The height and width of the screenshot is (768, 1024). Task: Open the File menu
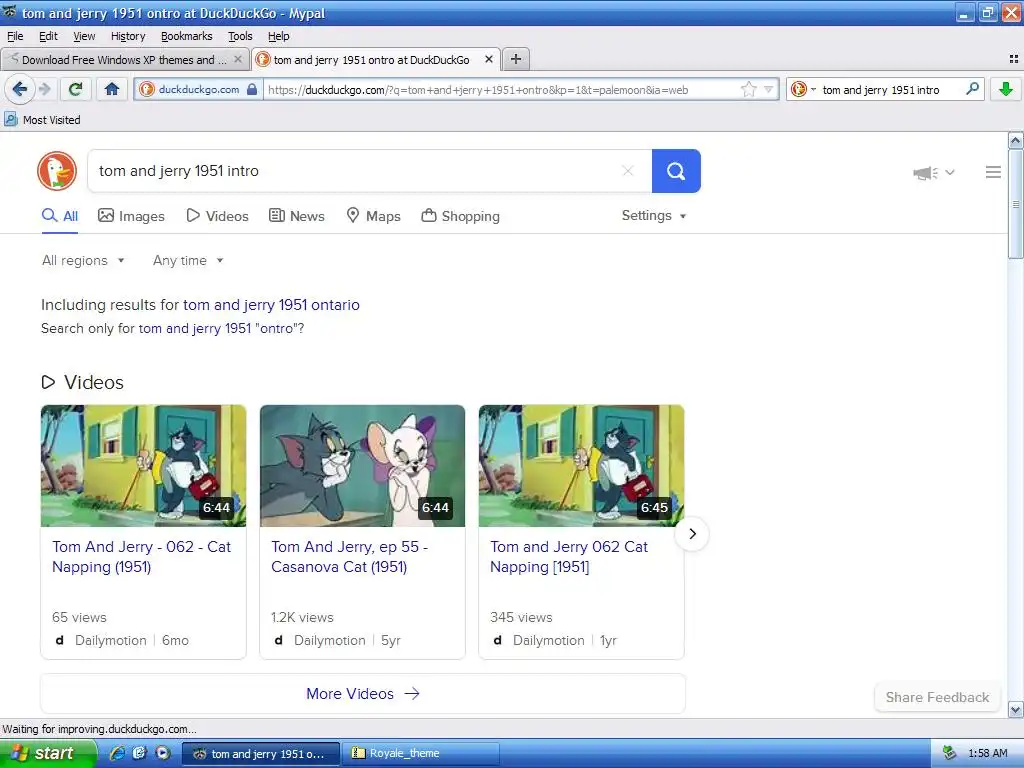pyautogui.click(x=15, y=36)
